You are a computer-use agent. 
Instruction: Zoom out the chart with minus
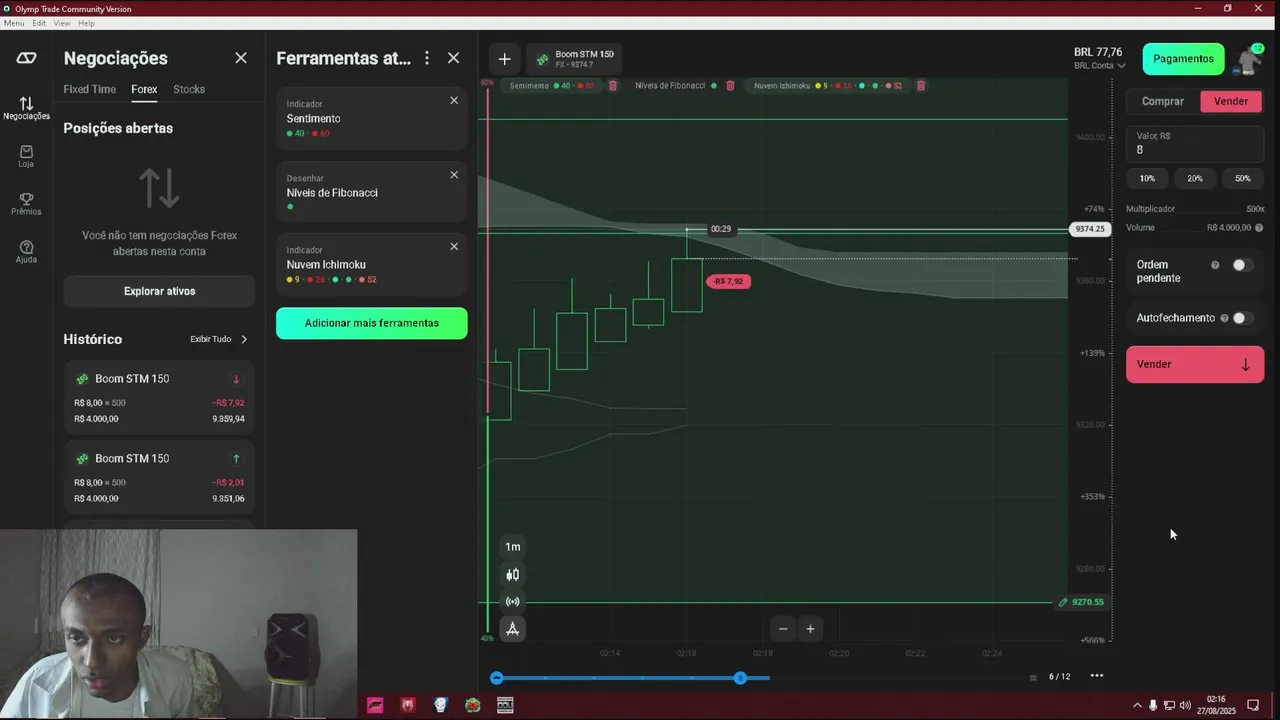click(783, 629)
